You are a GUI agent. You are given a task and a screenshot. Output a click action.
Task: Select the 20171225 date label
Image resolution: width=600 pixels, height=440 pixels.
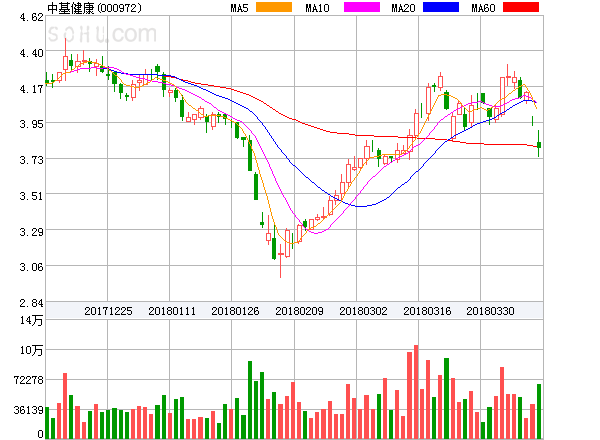coord(108,311)
